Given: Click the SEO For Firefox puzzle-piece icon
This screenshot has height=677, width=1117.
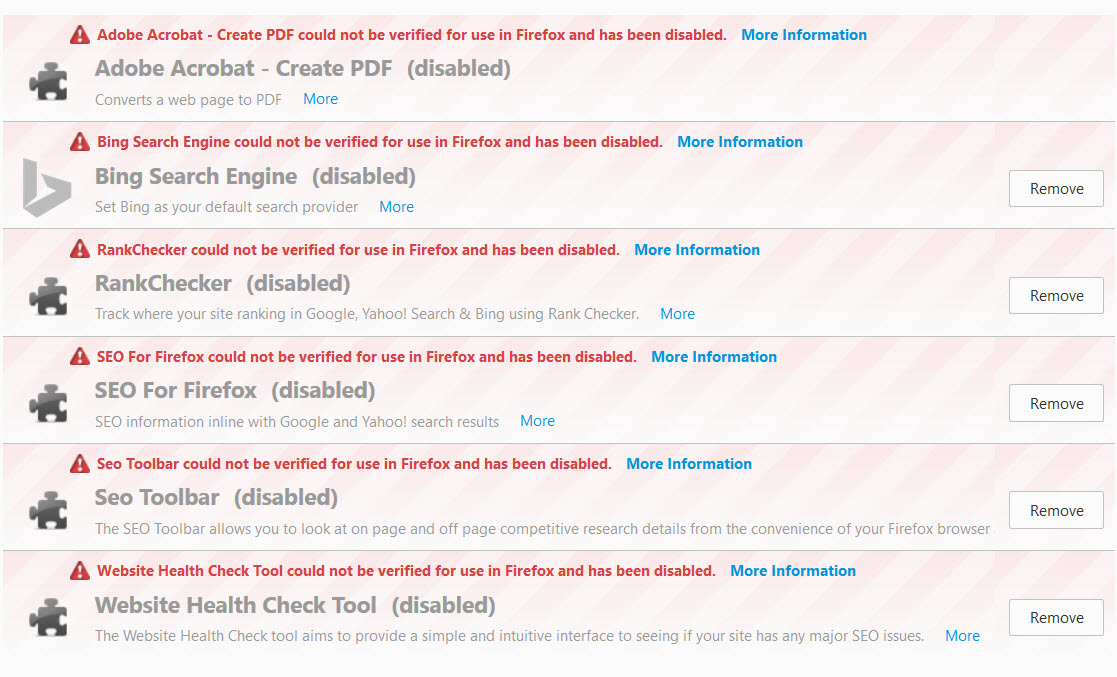Looking at the screenshot, I should pos(48,403).
